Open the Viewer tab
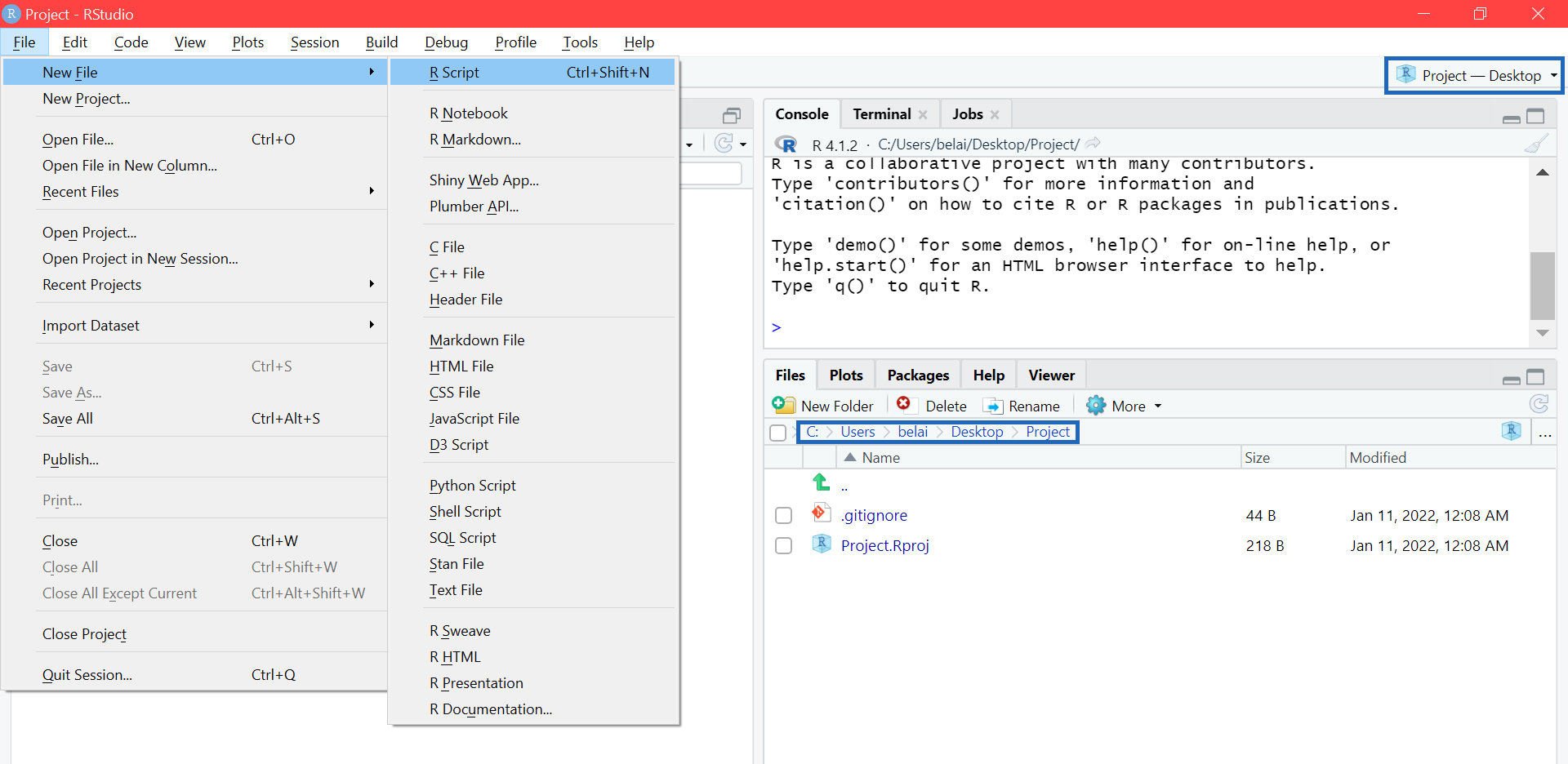The width and height of the screenshot is (1568, 764). click(1051, 375)
